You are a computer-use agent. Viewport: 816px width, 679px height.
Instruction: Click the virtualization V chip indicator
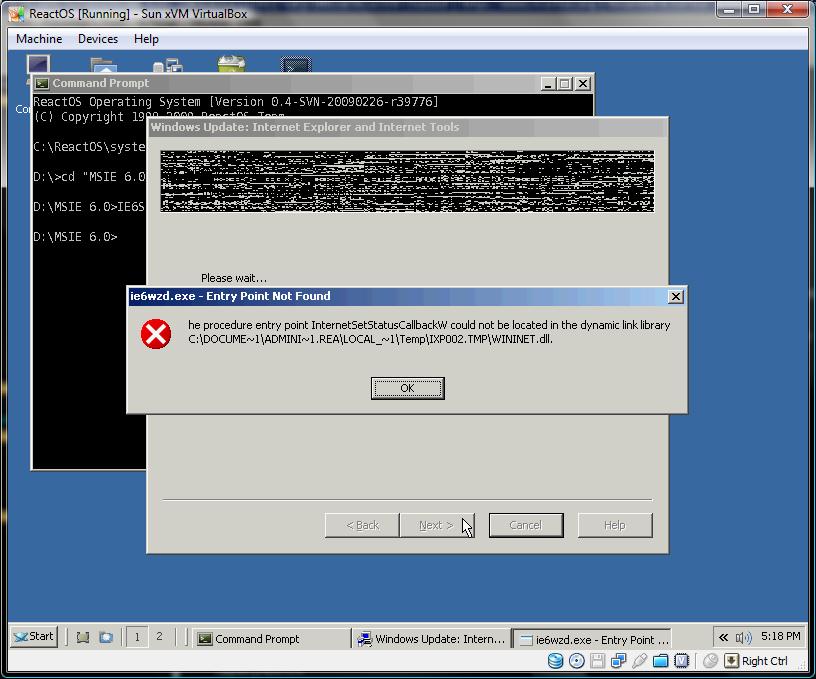pyautogui.click(x=681, y=661)
